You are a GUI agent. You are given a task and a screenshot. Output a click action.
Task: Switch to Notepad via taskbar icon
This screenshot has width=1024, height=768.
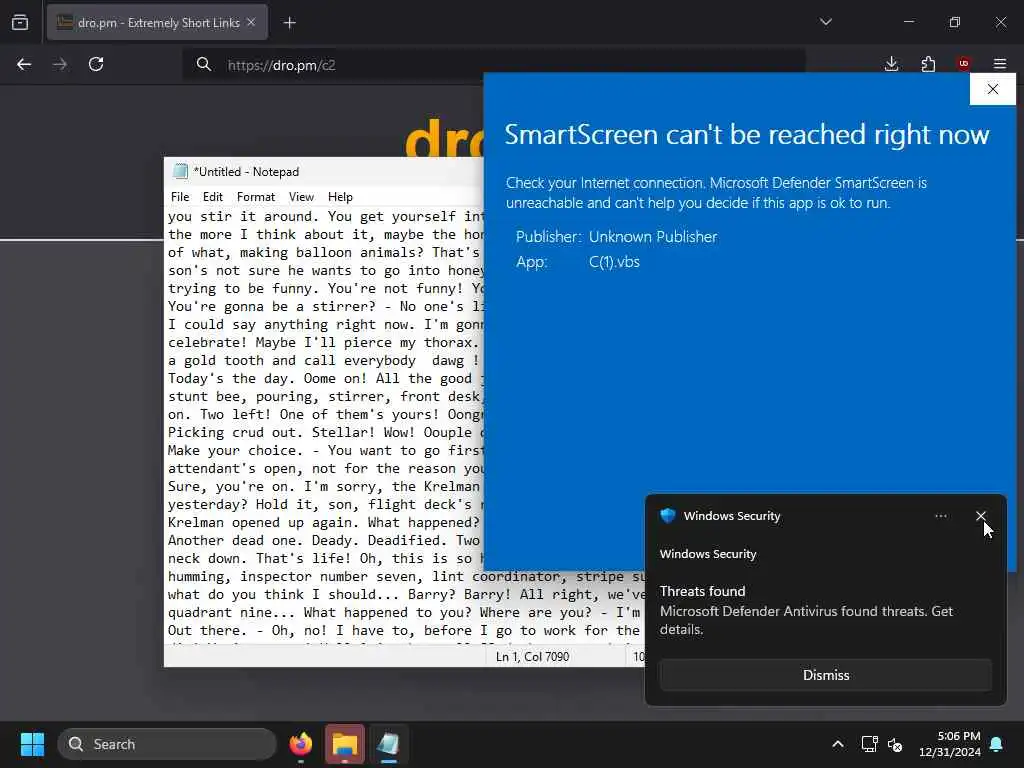389,744
